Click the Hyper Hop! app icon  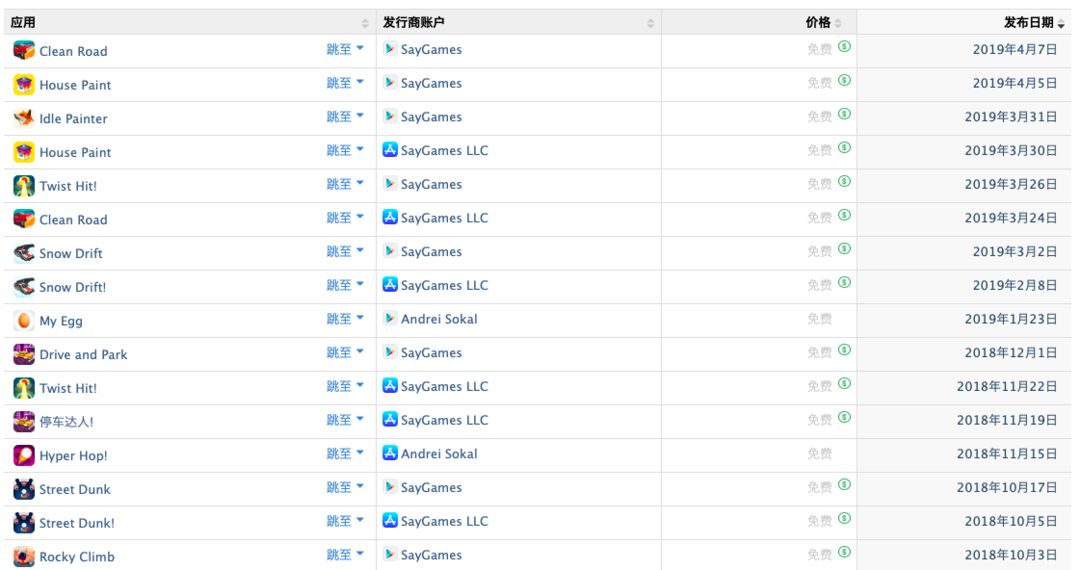24,456
